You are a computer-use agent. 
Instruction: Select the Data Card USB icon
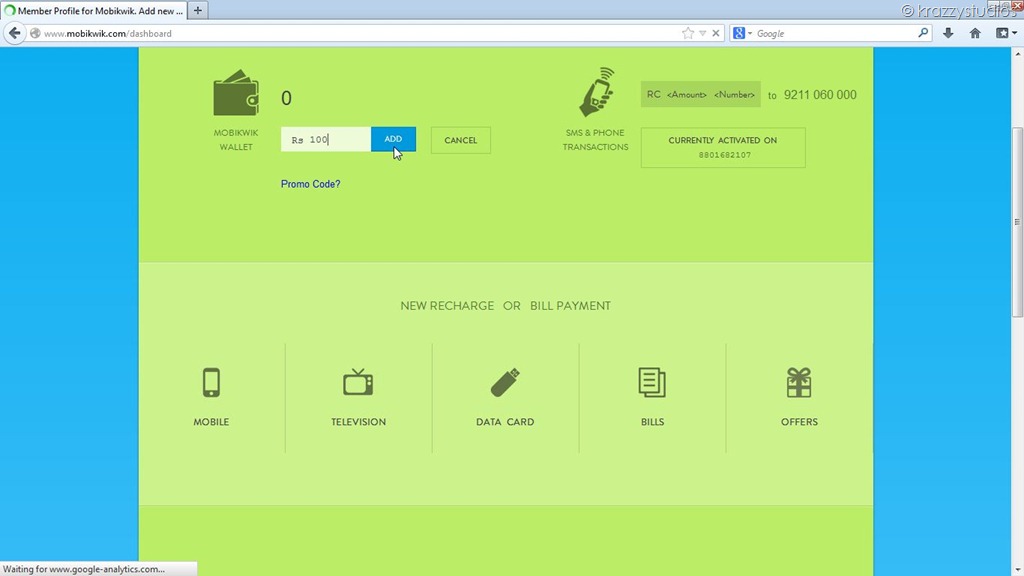click(x=505, y=383)
